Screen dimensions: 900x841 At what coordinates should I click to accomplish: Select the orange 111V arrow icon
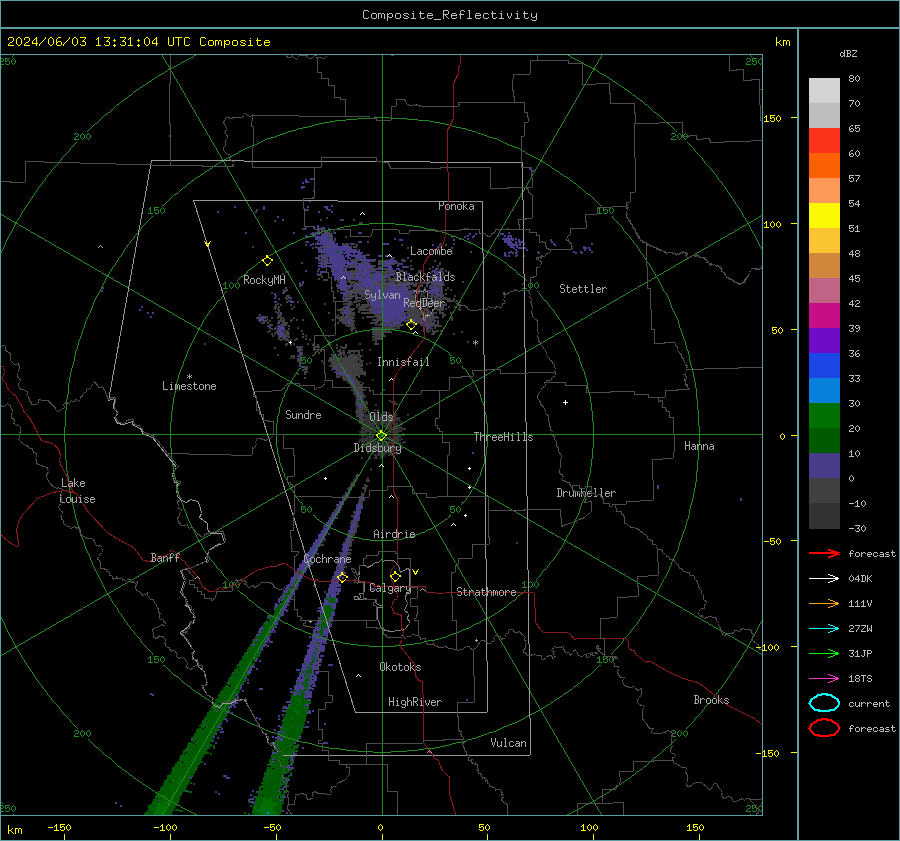click(x=824, y=603)
